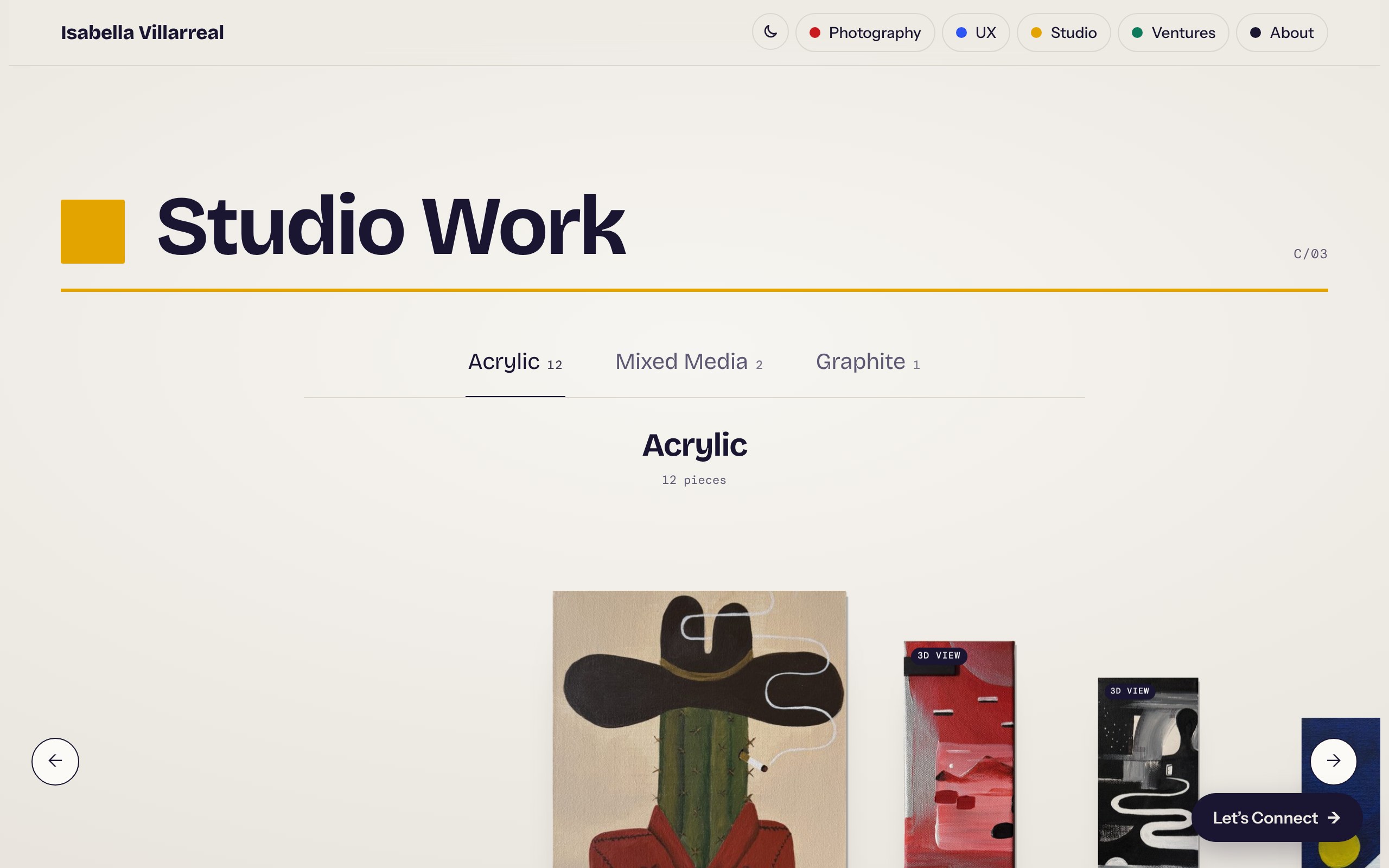Screen dimensions: 1389x868
Task: Open the Studio nav pill
Action: [1063, 33]
